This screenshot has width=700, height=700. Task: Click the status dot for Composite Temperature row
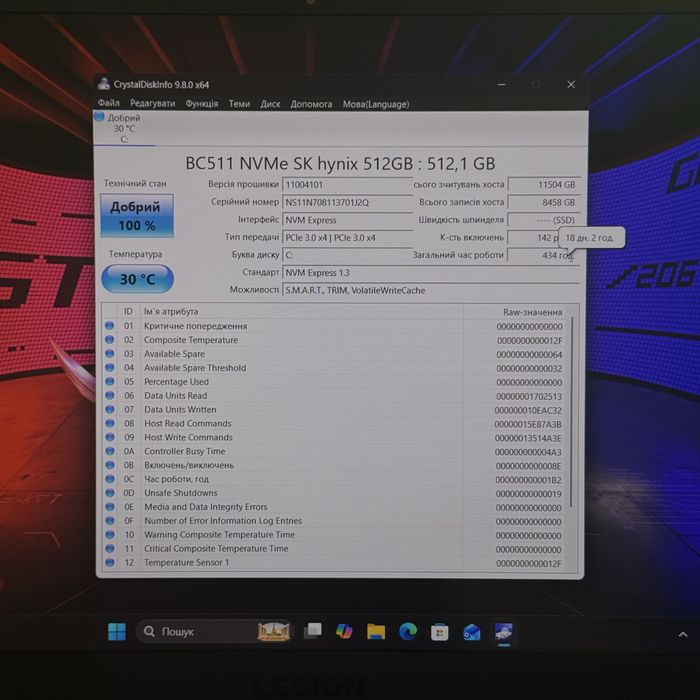pos(109,340)
